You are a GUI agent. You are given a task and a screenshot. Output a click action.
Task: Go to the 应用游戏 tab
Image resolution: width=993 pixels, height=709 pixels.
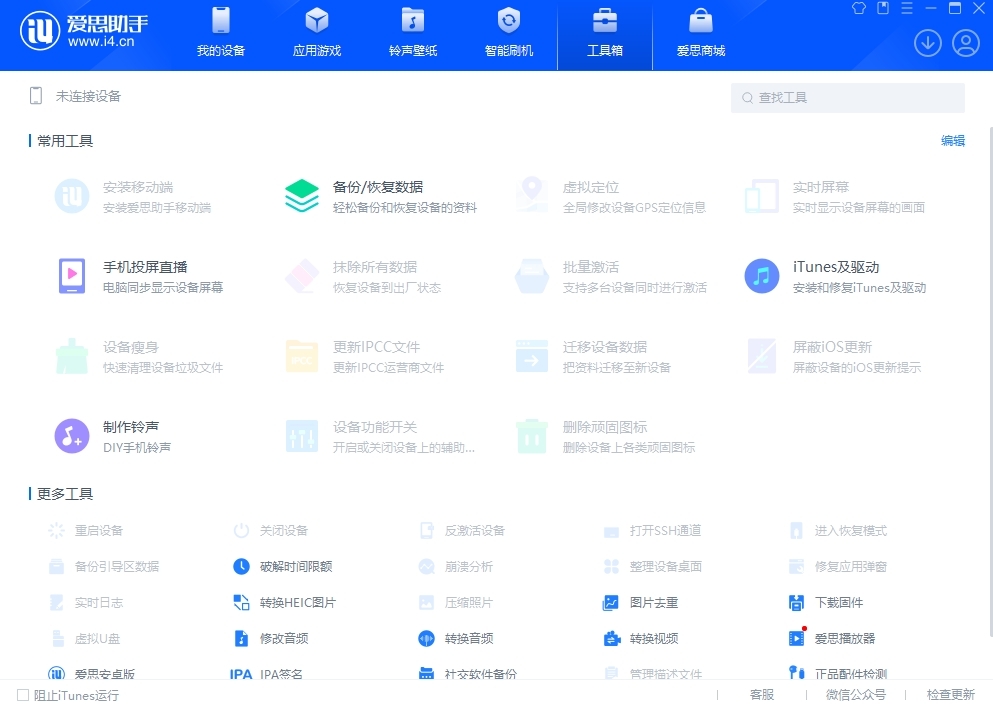(x=316, y=33)
